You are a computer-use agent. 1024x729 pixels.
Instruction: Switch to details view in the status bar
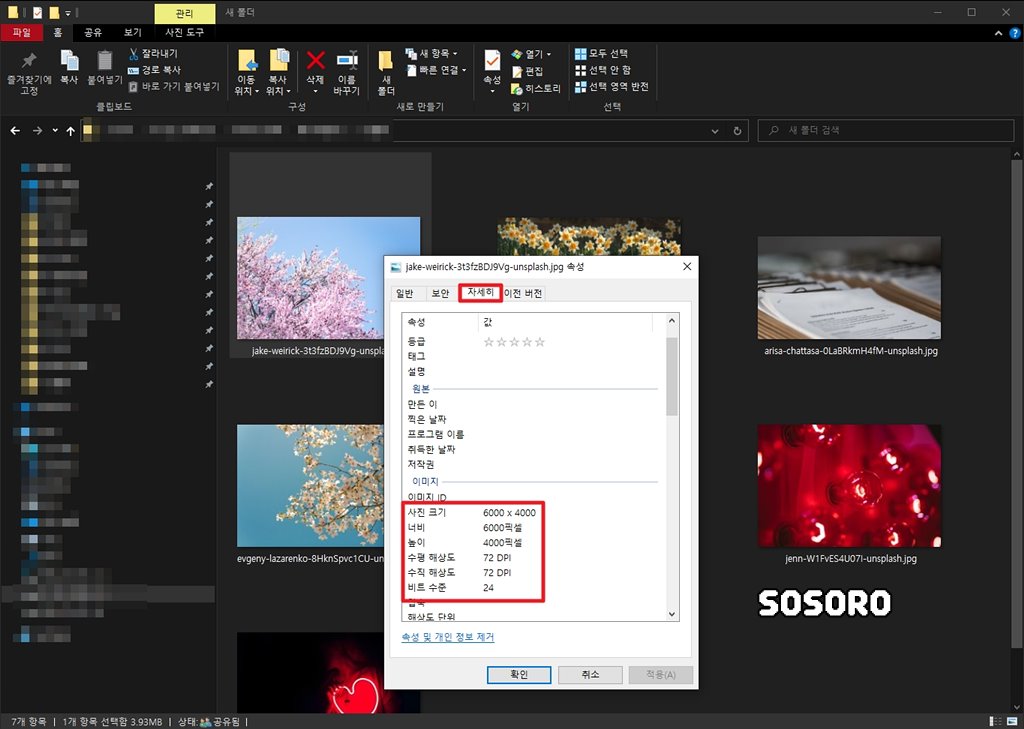(996, 722)
